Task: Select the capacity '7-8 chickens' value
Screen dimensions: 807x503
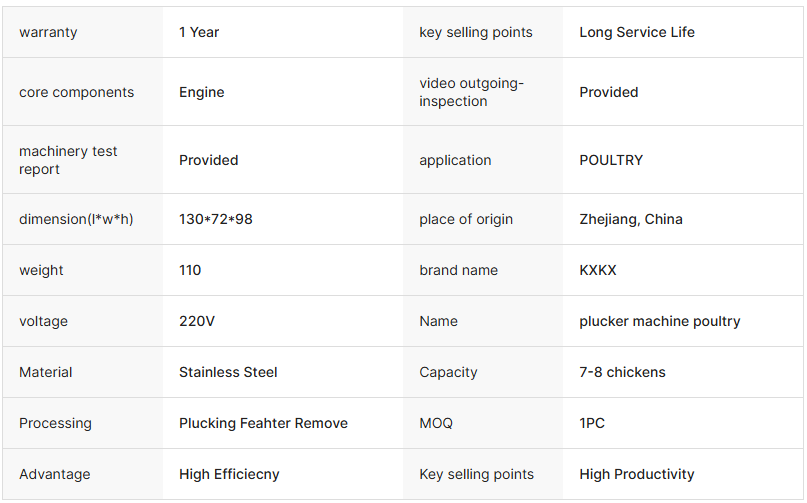Action: point(622,372)
